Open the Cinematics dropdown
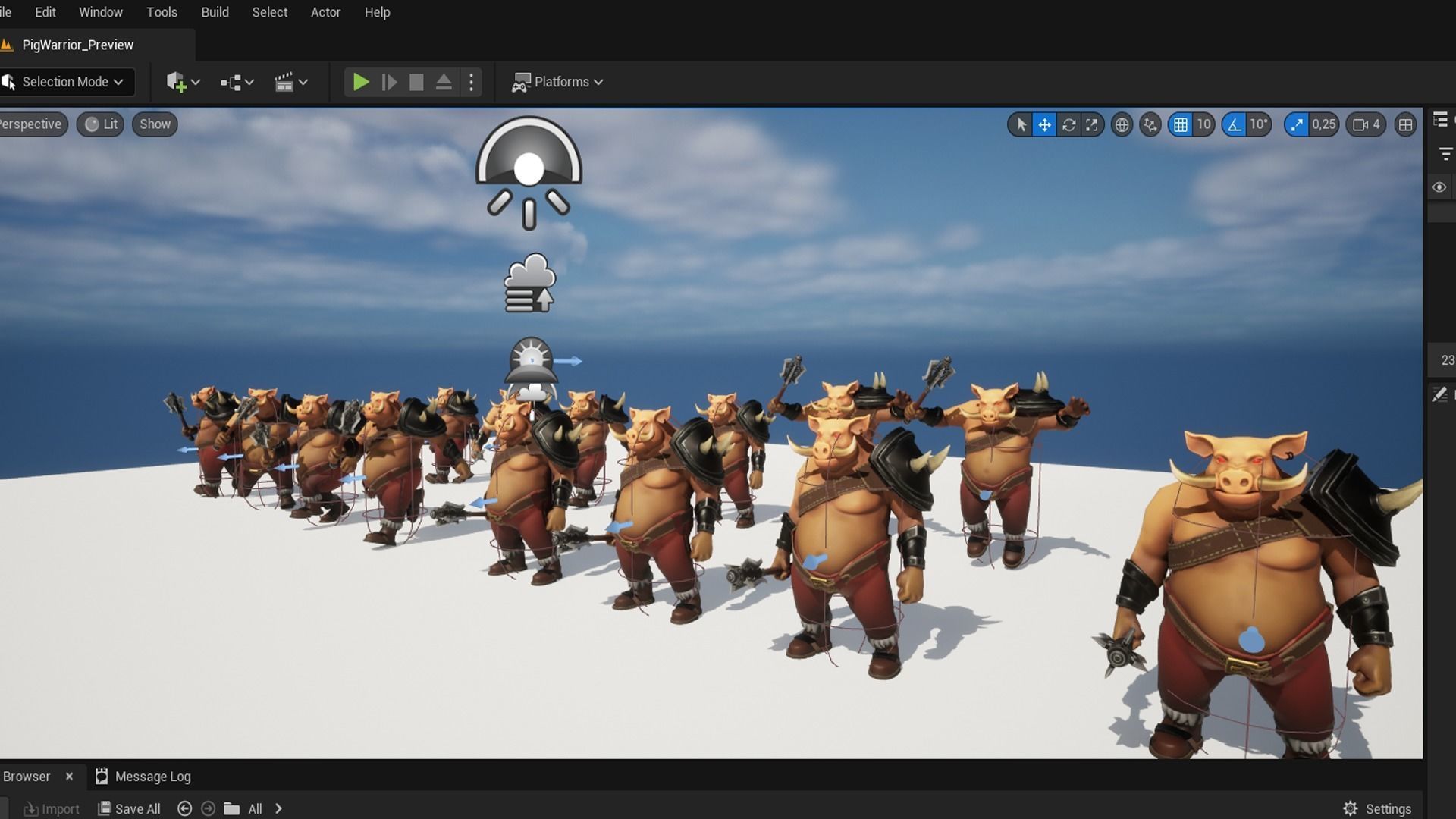This screenshot has width=1456, height=819. point(291,82)
